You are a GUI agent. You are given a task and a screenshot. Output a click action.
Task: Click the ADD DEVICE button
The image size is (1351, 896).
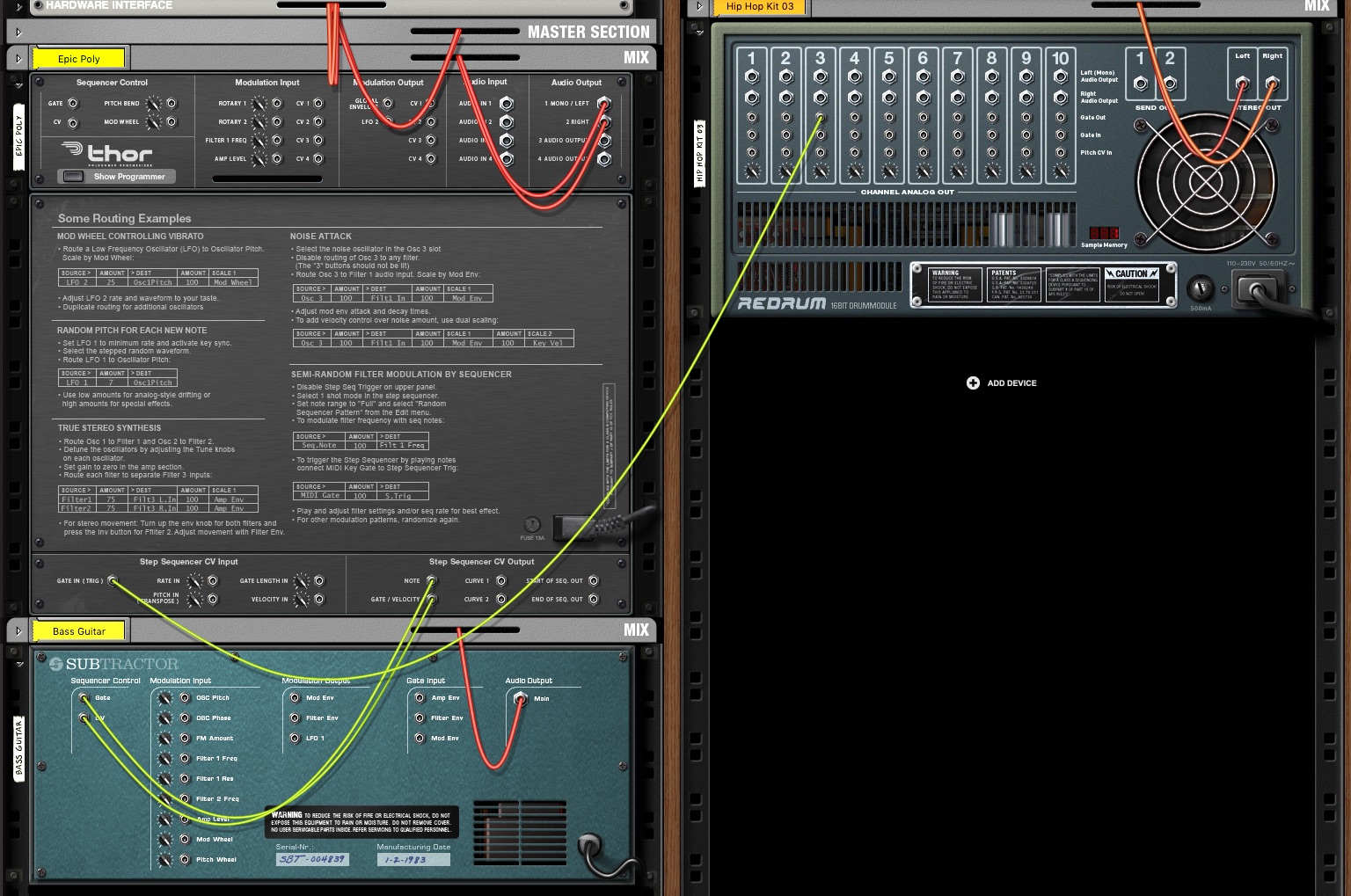pyautogui.click(x=1002, y=383)
